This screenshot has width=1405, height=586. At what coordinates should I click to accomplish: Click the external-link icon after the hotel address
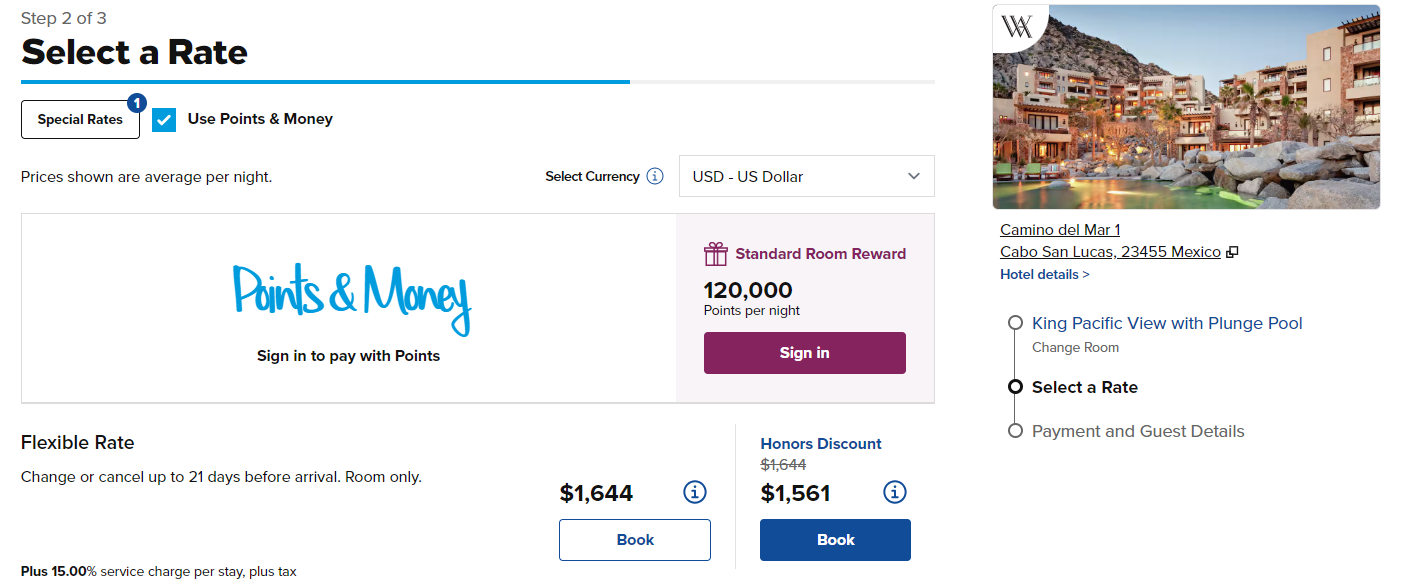(1232, 251)
